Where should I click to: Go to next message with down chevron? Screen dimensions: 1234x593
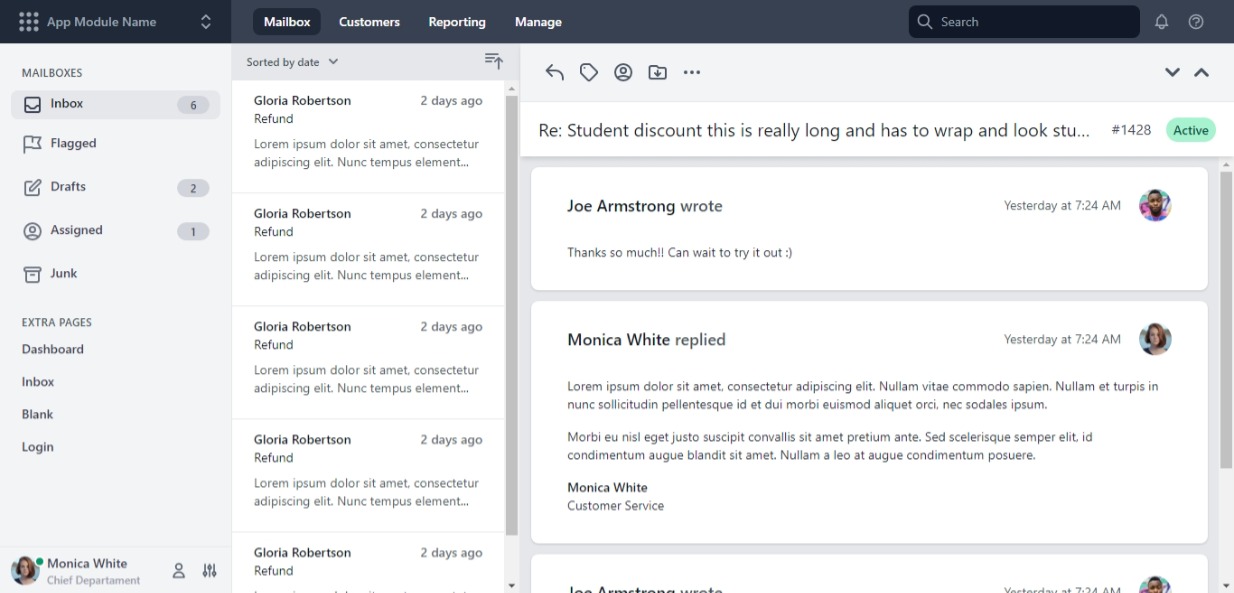[1173, 72]
